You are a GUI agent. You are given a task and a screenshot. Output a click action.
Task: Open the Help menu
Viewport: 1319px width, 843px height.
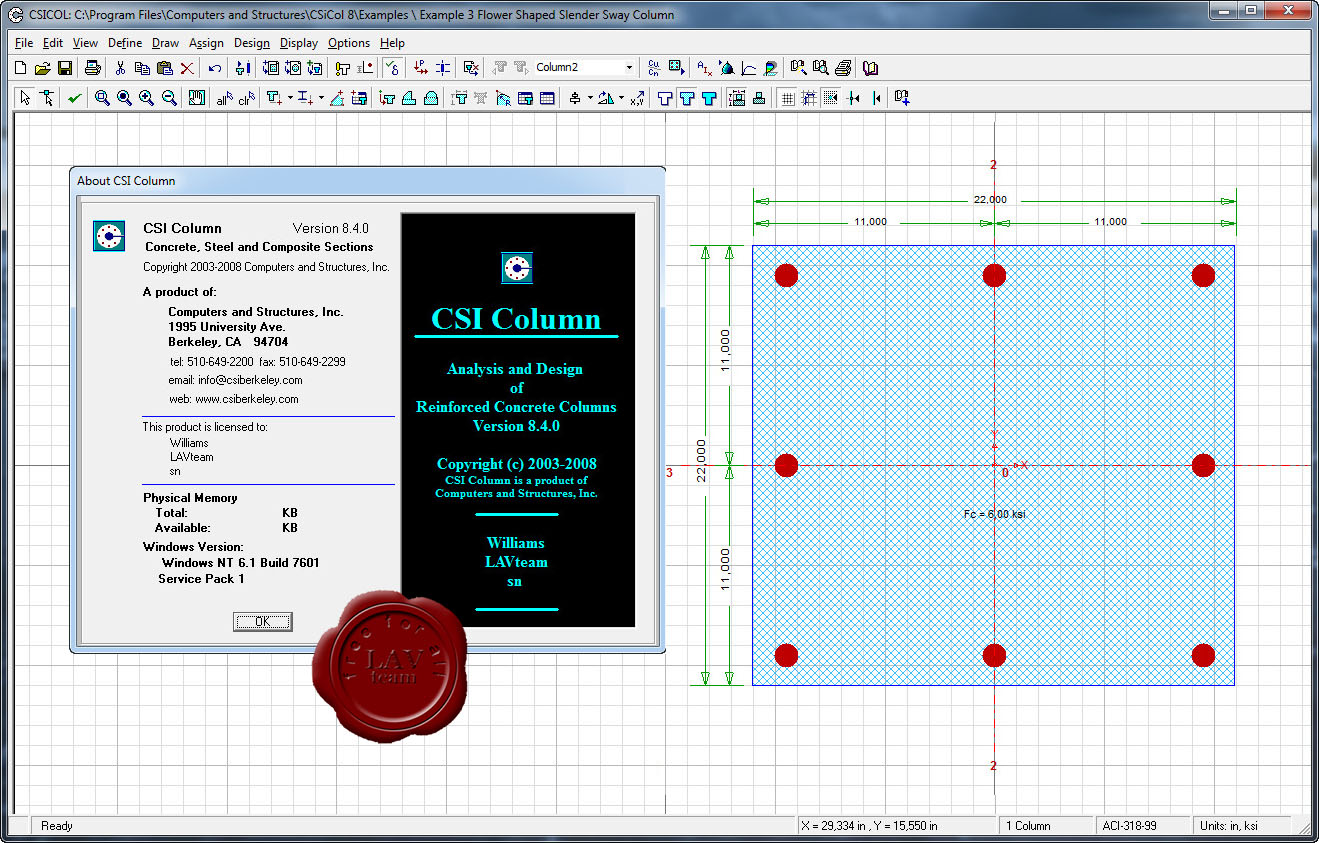click(x=392, y=43)
